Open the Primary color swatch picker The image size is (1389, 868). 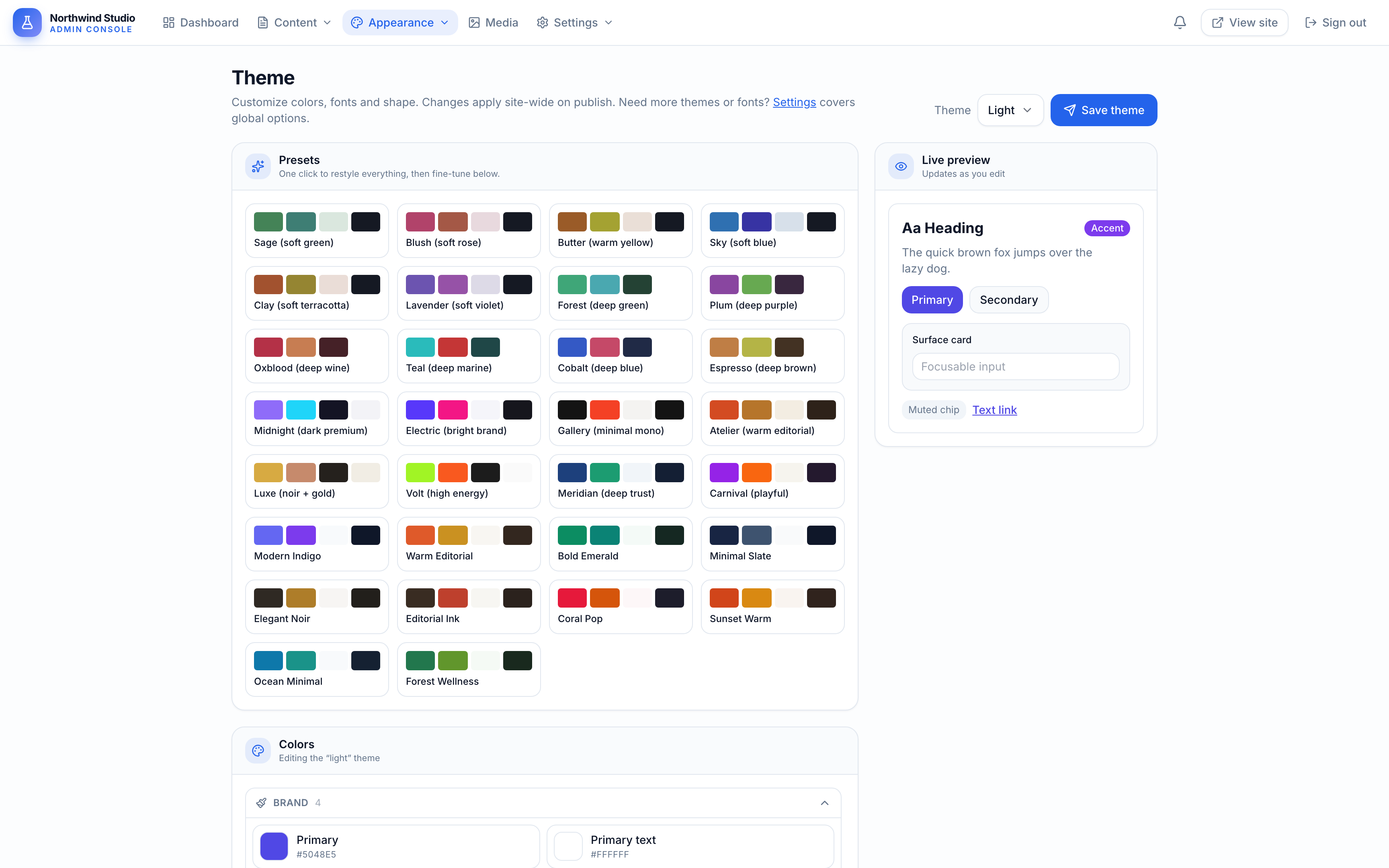click(274, 846)
